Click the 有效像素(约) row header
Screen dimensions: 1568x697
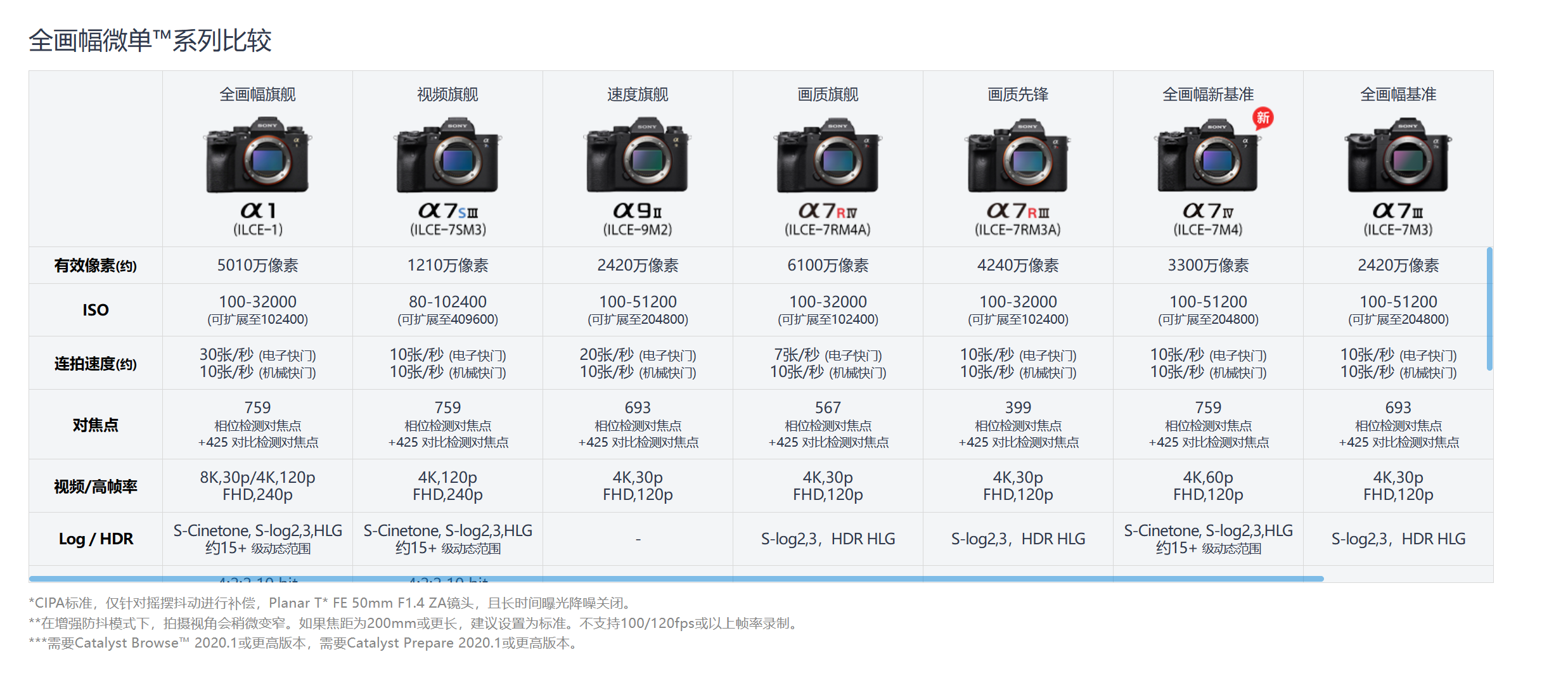click(96, 265)
